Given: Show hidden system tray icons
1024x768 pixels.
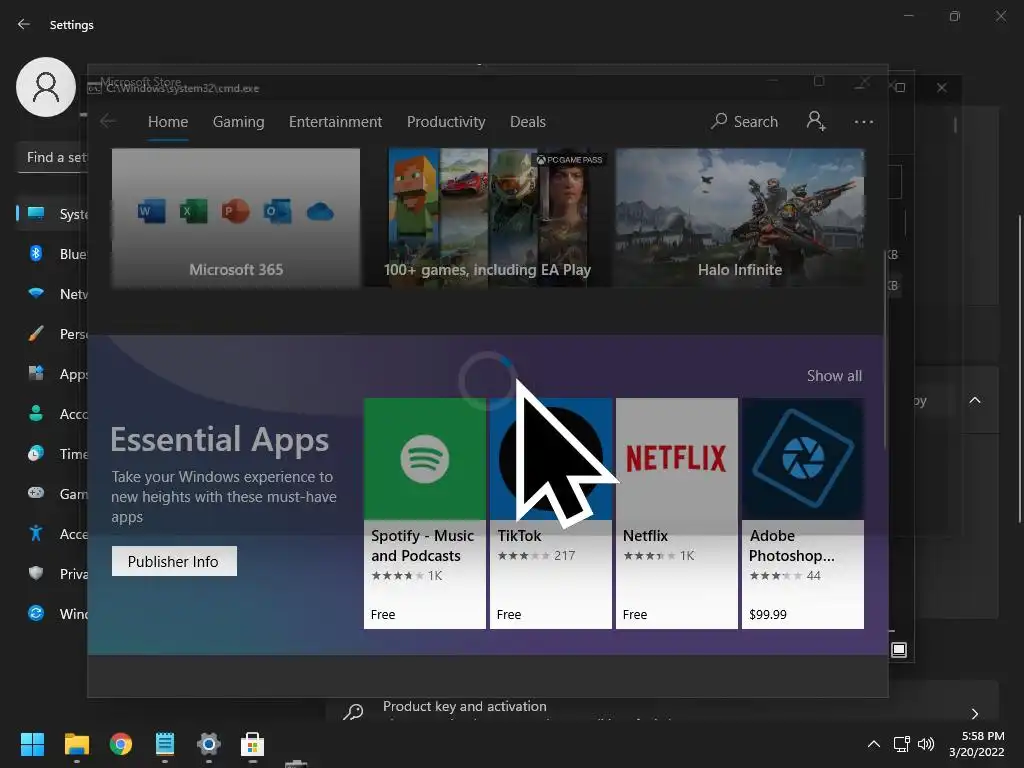Looking at the screenshot, I should (873, 744).
